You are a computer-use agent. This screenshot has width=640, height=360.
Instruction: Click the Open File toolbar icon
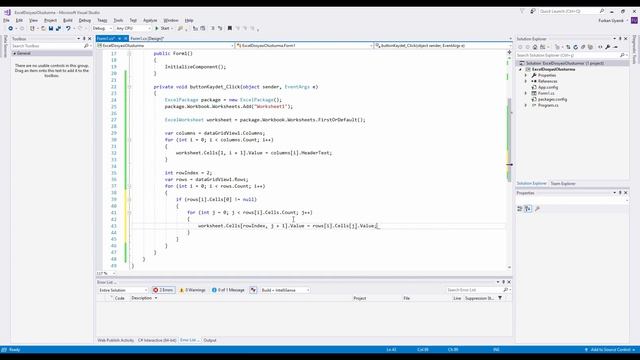click(x=43, y=28)
